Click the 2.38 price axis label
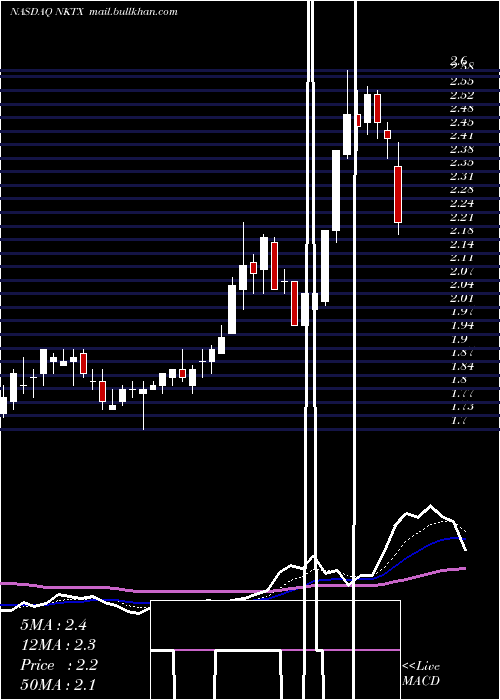Image resolution: width=500 pixels, height=700 pixels. [462, 149]
